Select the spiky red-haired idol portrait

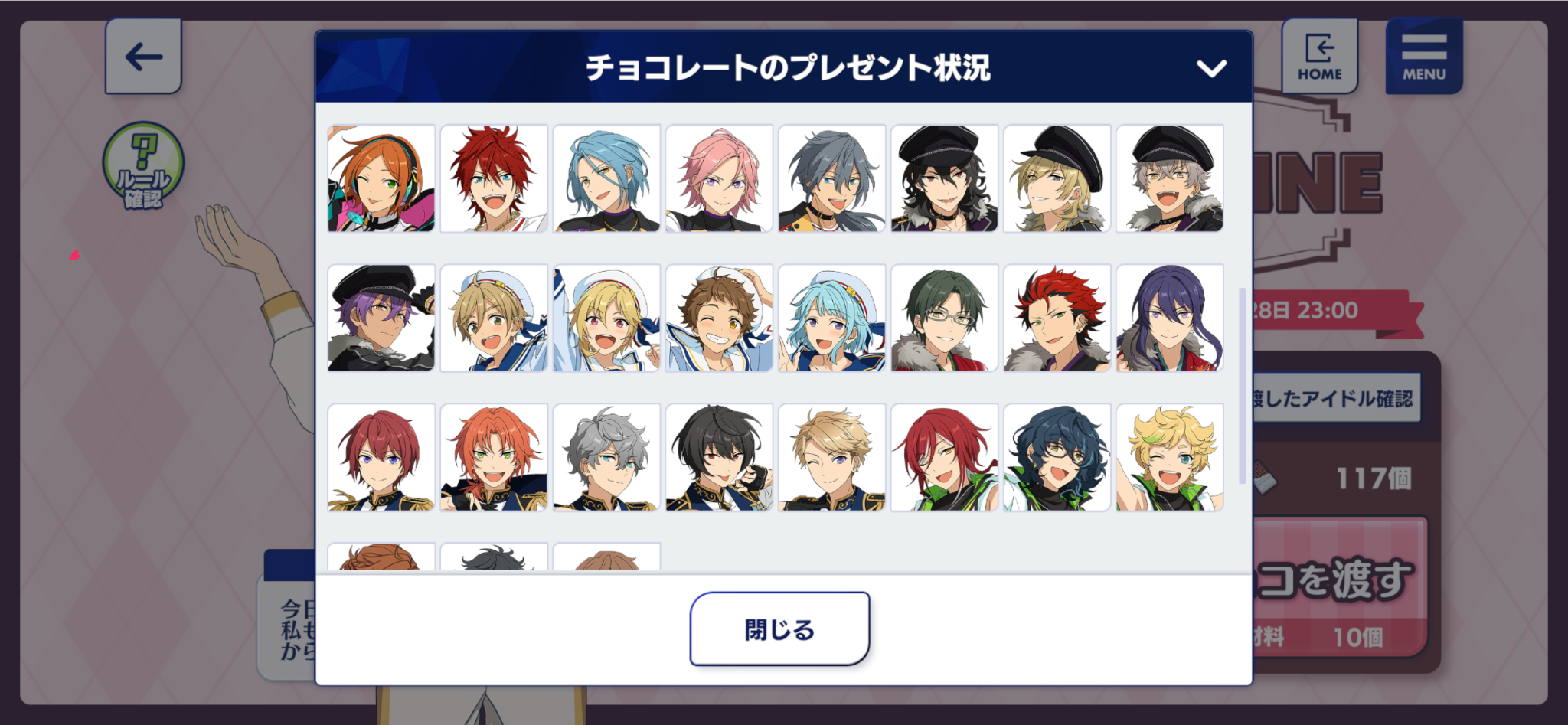[494, 178]
